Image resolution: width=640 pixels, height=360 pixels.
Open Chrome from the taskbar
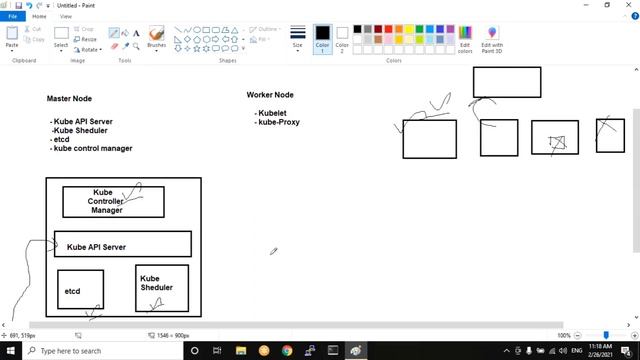287,351
